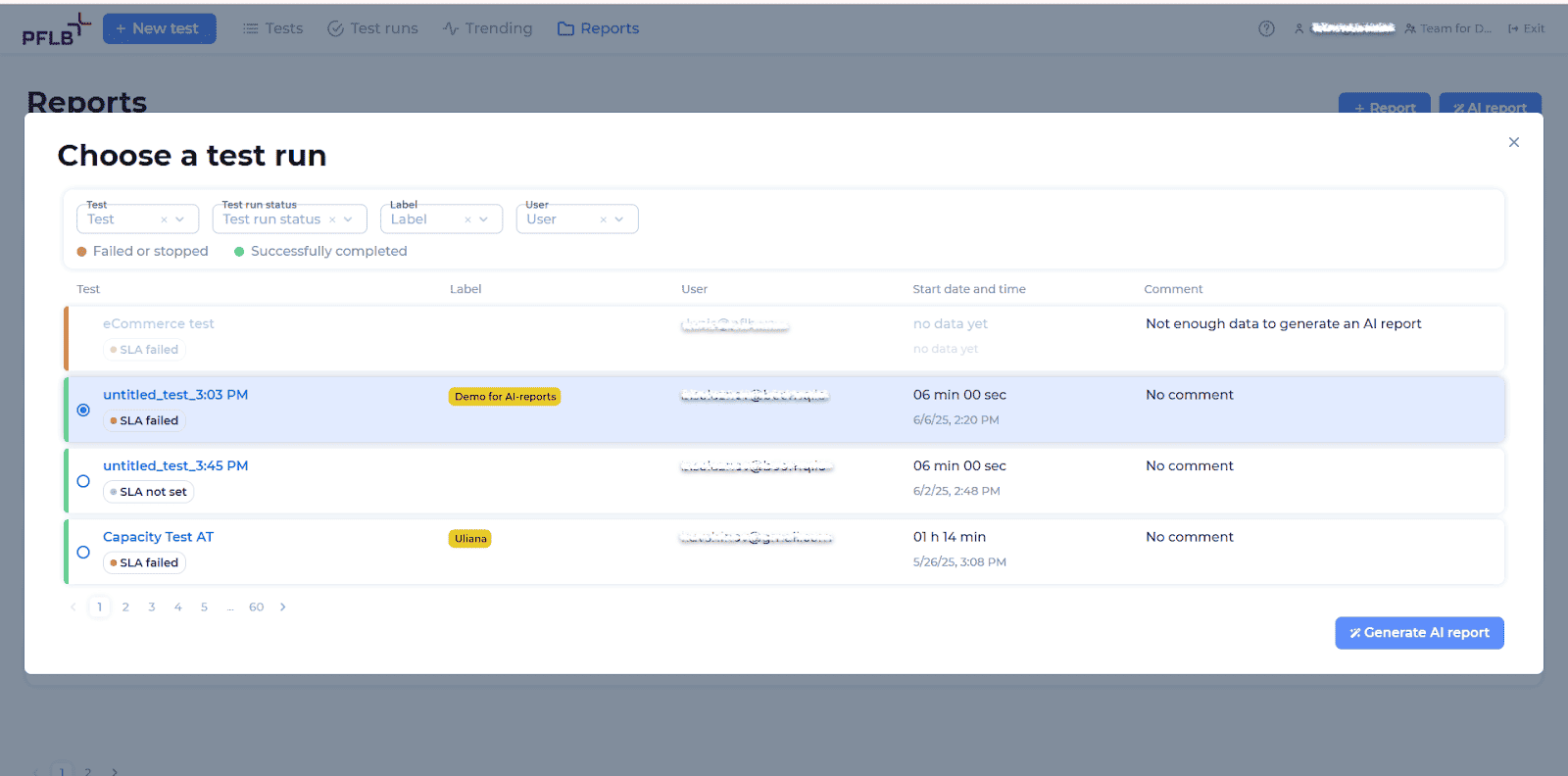
Task: Open the help question mark icon
Action: point(1266,28)
